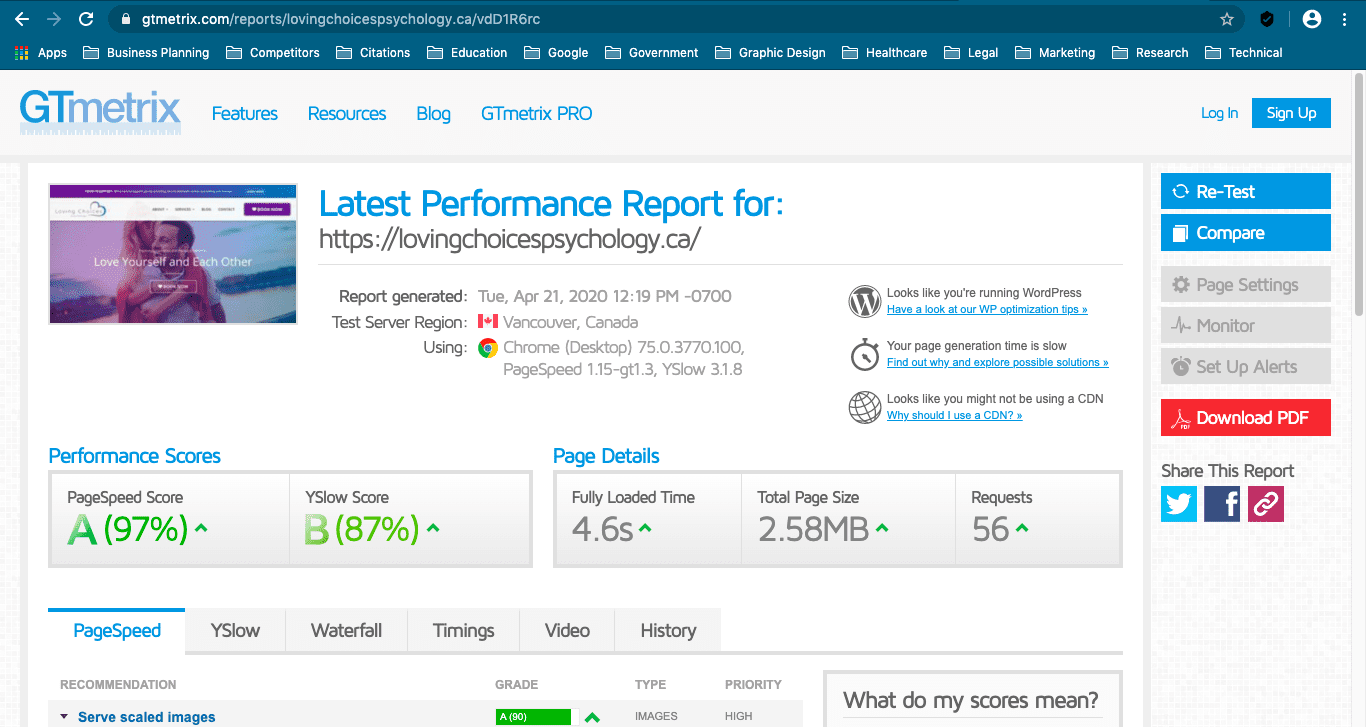Open the 'Why should I use a CDN?' link
The width and height of the screenshot is (1366, 727).
pyautogui.click(x=954, y=416)
